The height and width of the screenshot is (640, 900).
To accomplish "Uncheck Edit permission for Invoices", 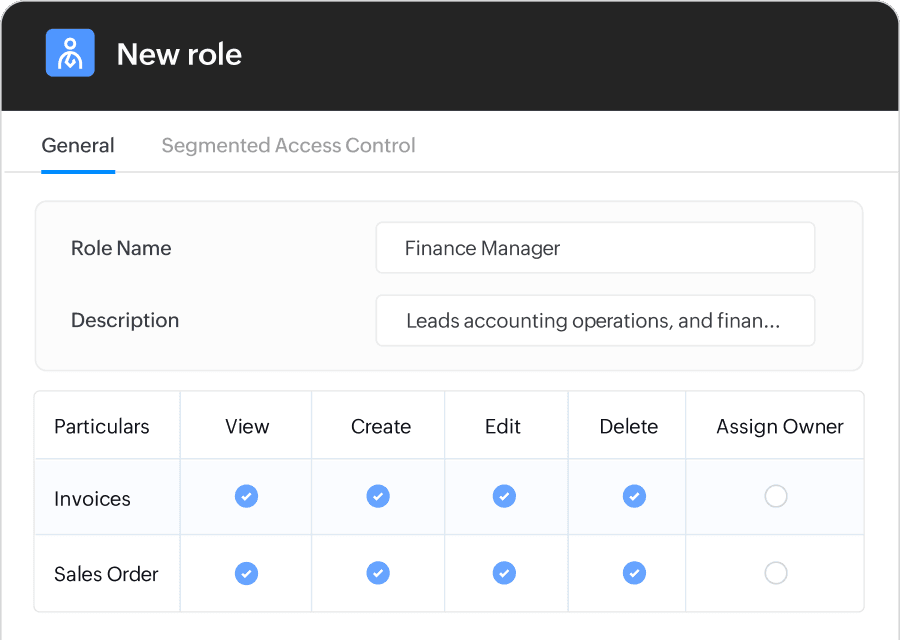I will tap(504, 496).
